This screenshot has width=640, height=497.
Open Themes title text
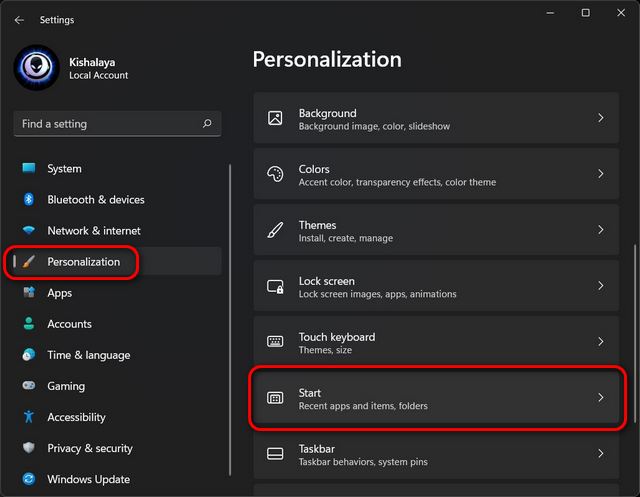[317, 225]
